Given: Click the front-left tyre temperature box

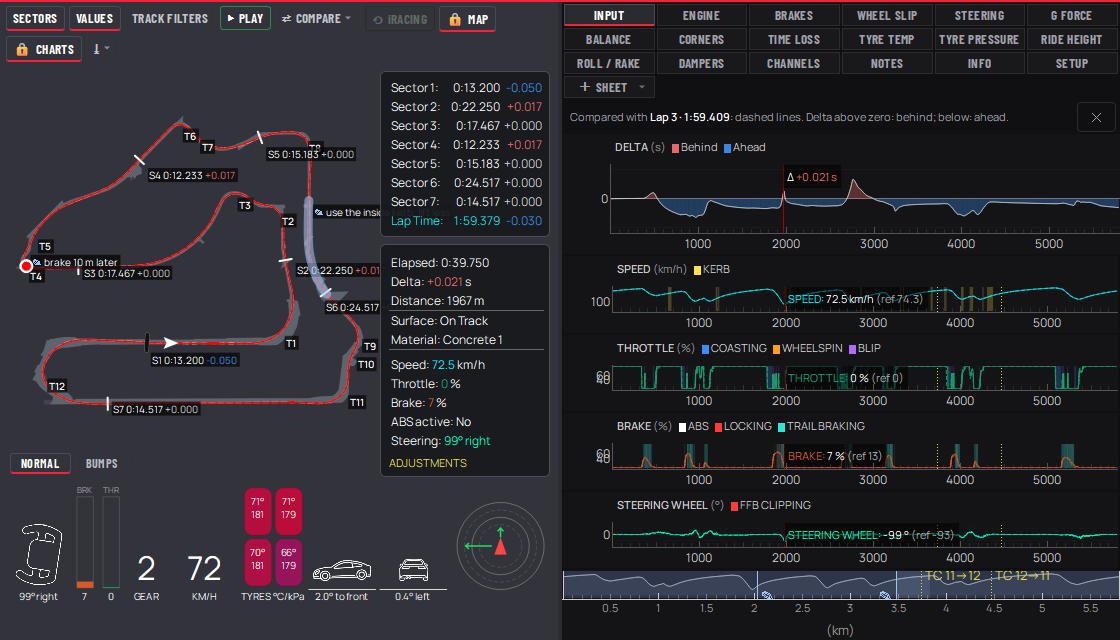Looking at the screenshot, I should (x=258, y=511).
